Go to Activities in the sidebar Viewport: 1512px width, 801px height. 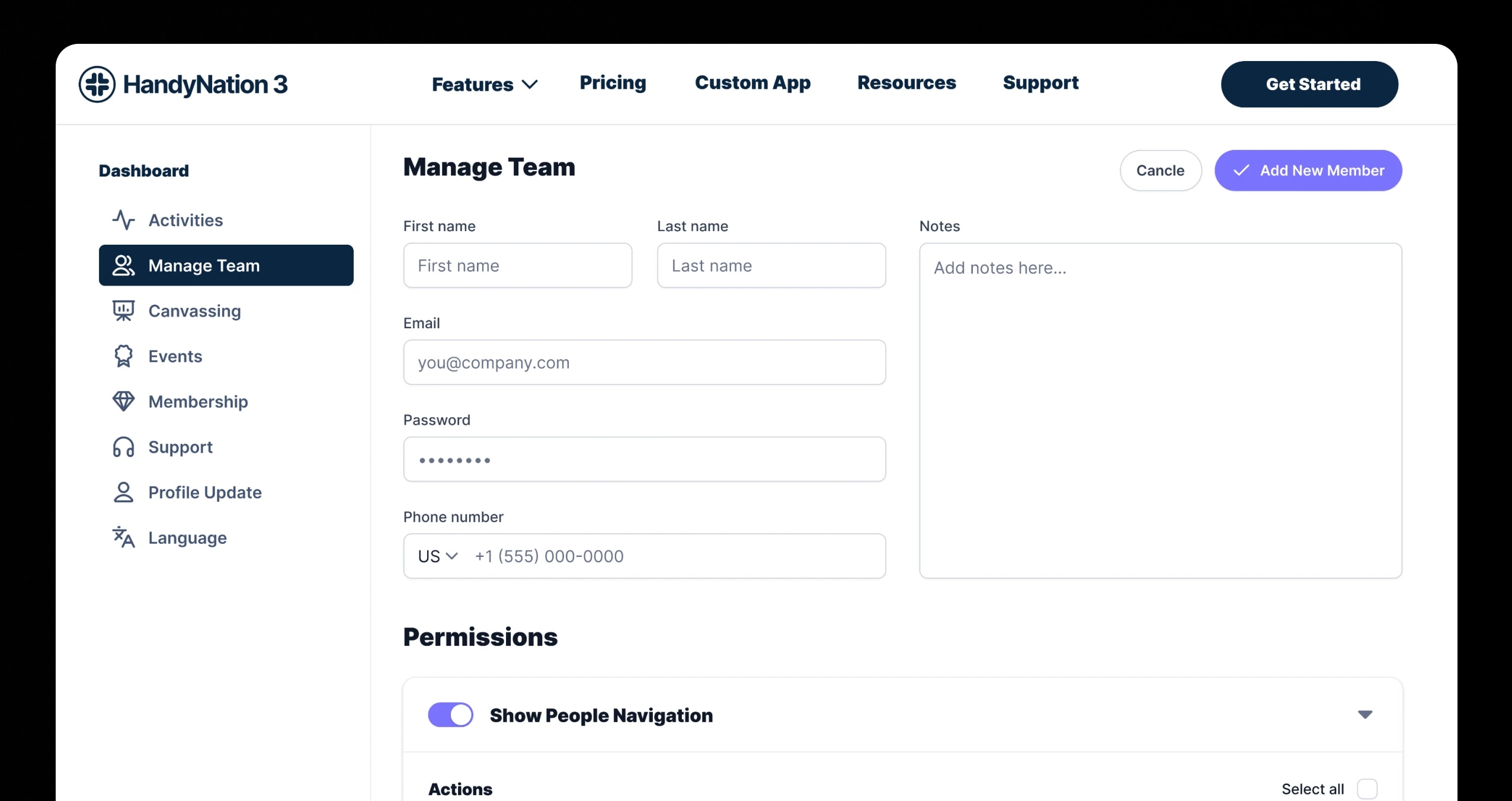226,220
